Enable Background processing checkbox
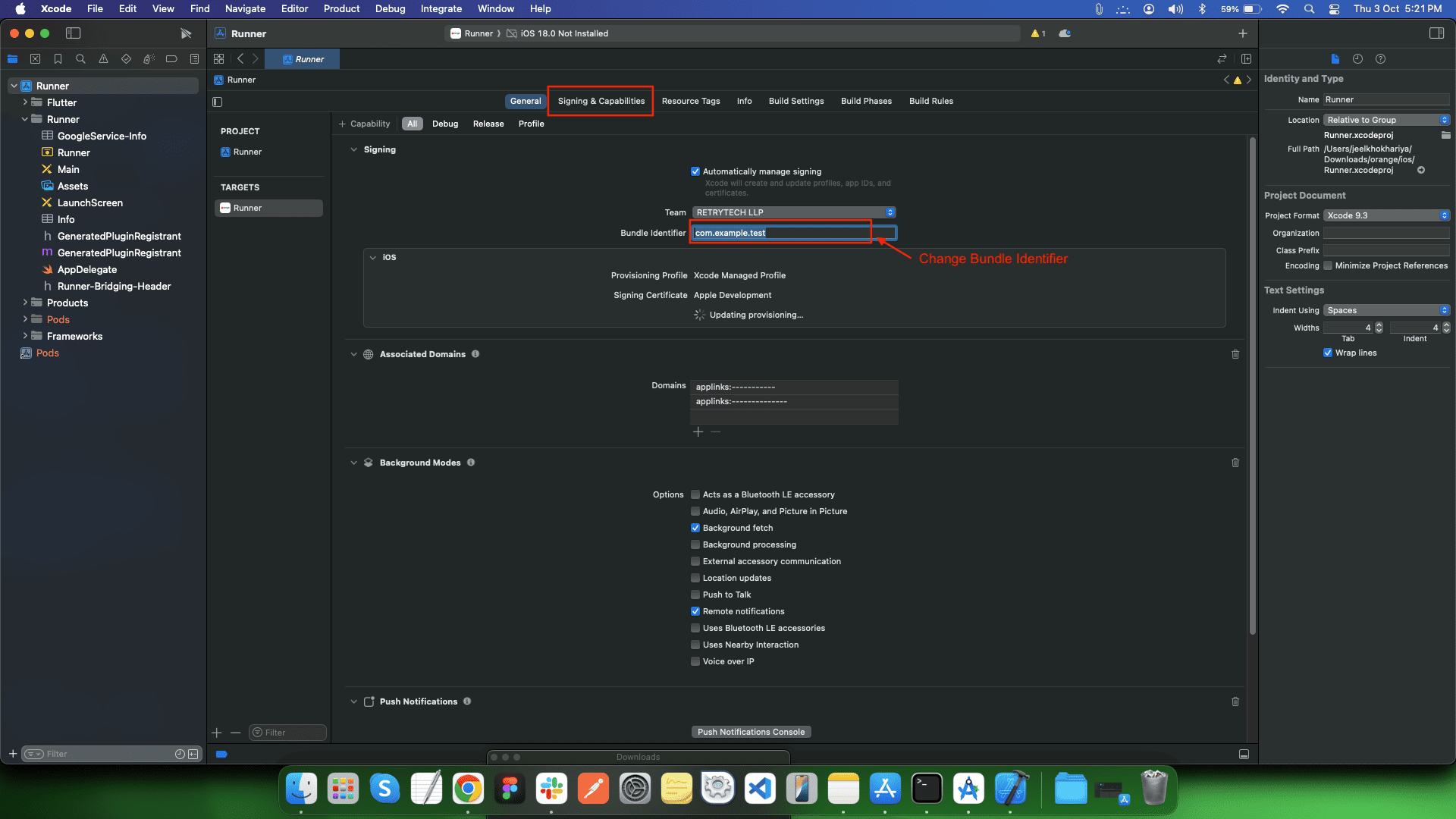Image resolution: width=1456 pixels, height=819 pixels. click(695, 544)
